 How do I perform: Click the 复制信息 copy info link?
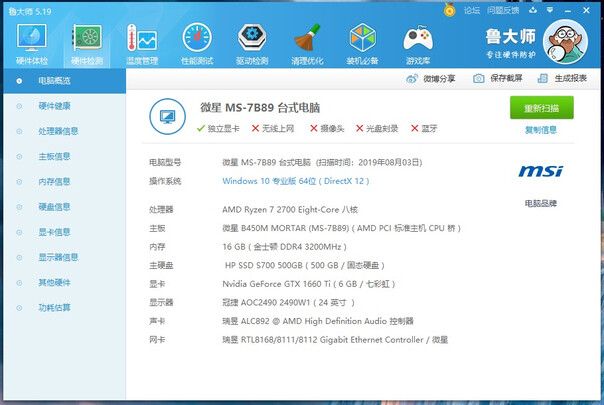pos(541,130)
